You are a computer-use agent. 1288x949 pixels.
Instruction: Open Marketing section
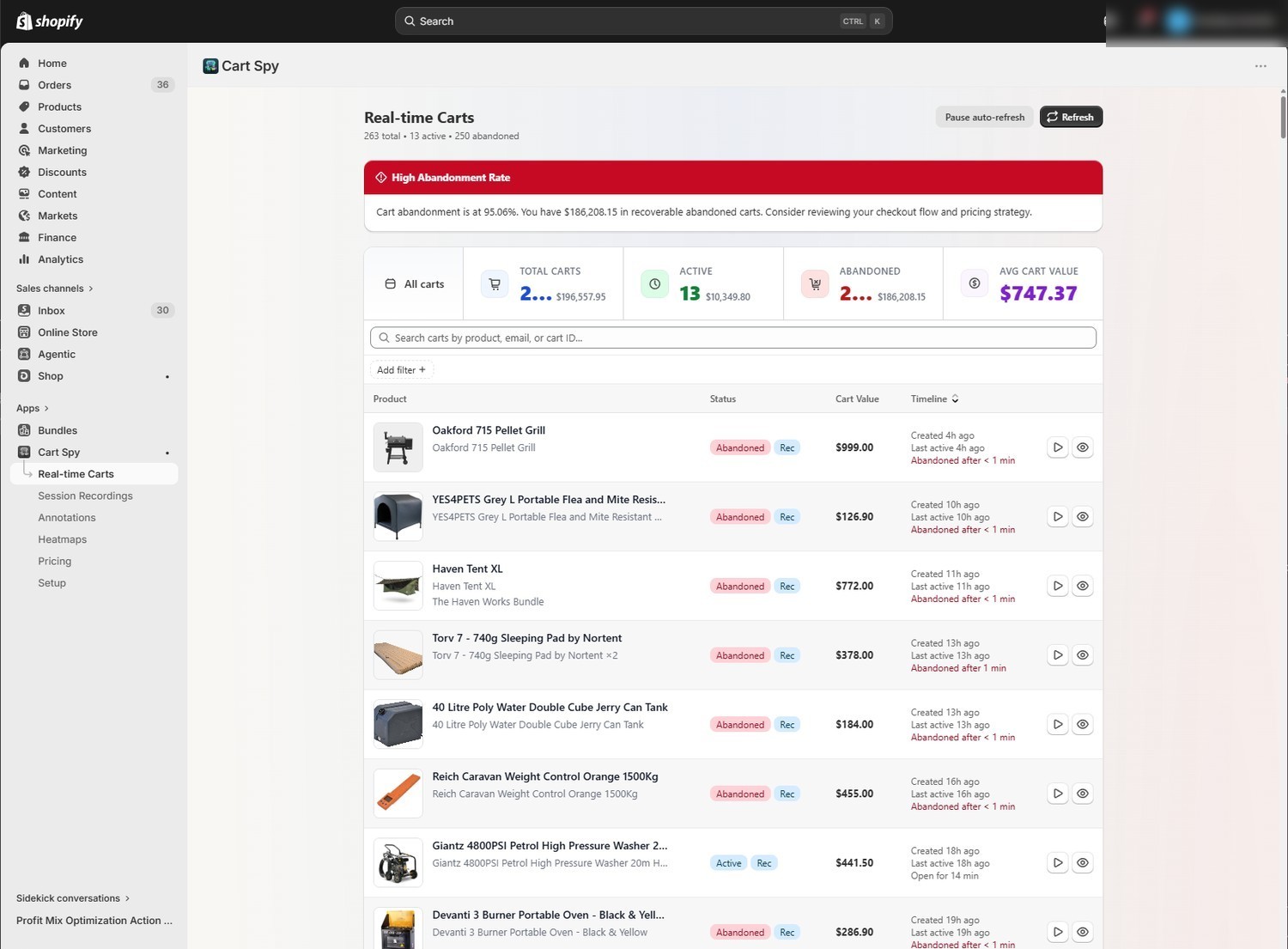[62, 150]
